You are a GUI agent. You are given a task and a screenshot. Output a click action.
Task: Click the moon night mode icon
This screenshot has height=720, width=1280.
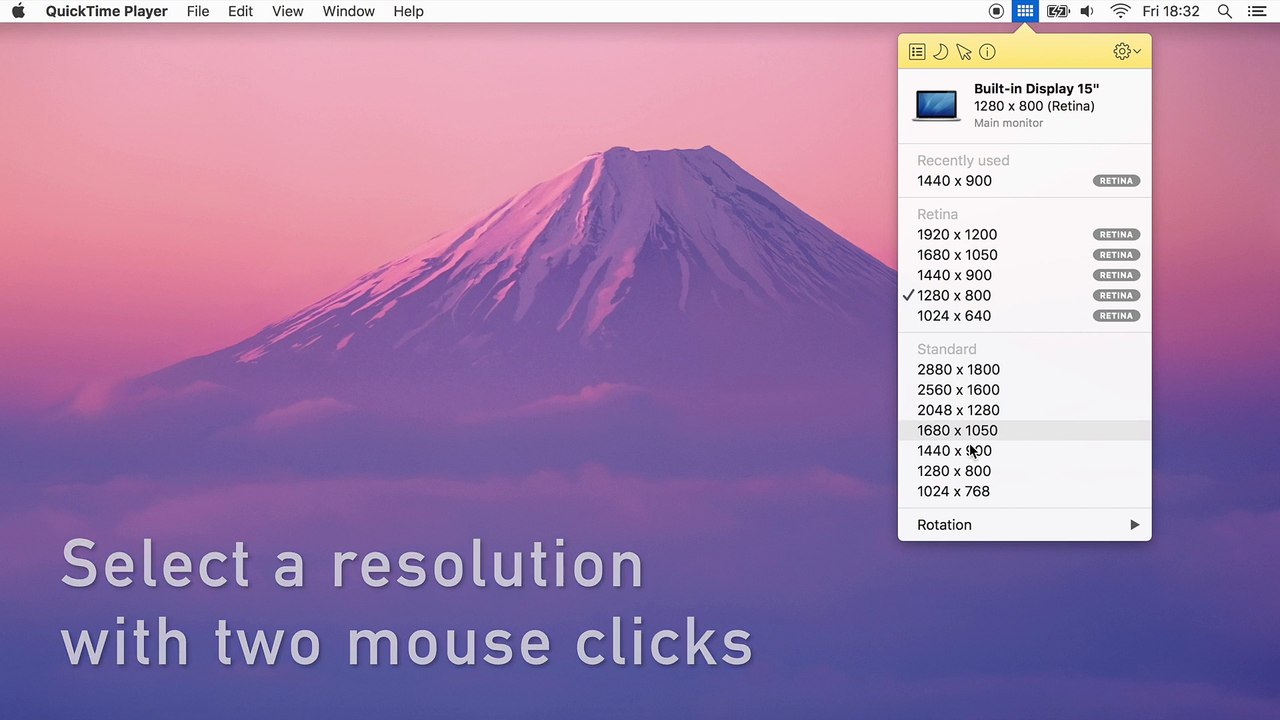pos(940,52)
